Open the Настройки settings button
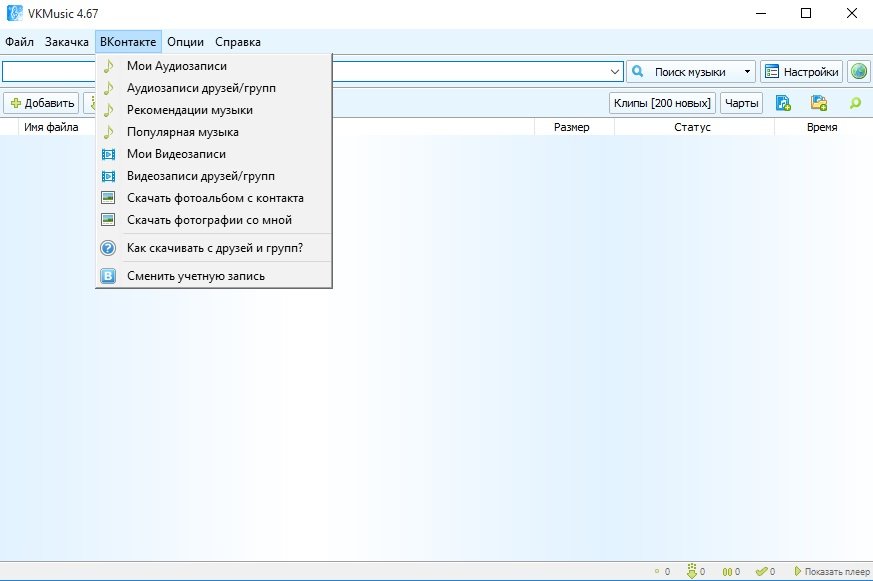Screen dimensions: 873x581 tap(801, 72)
